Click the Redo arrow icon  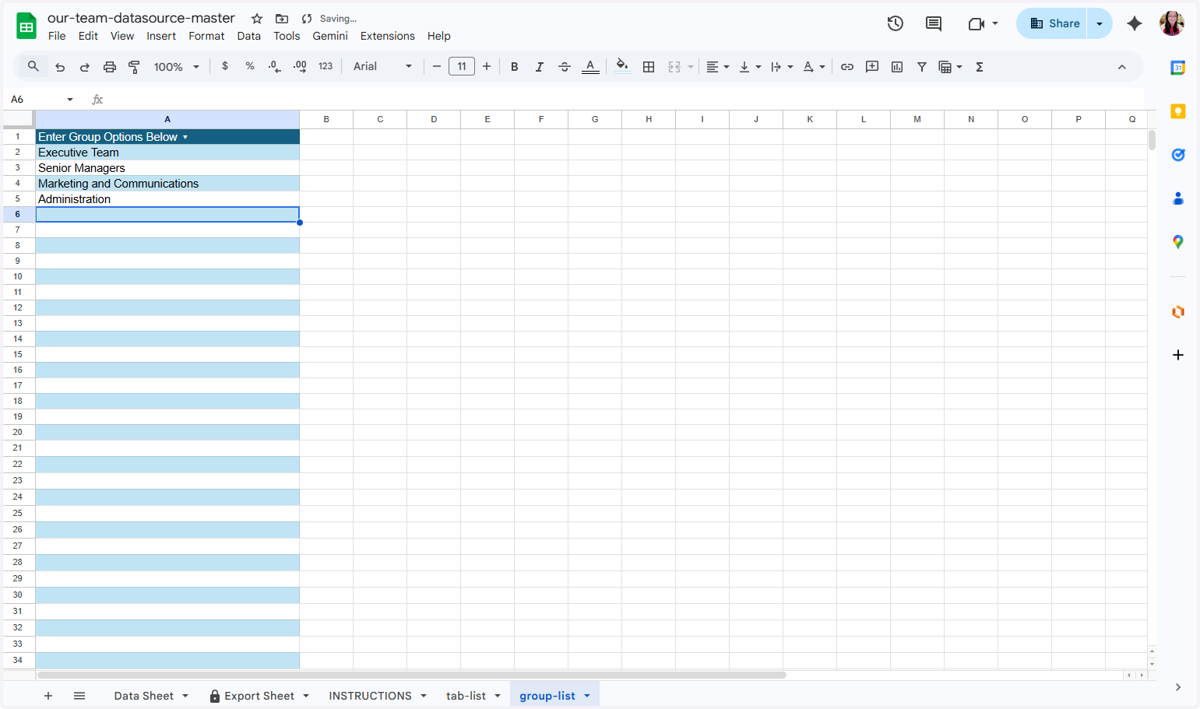tap(84, 67)
